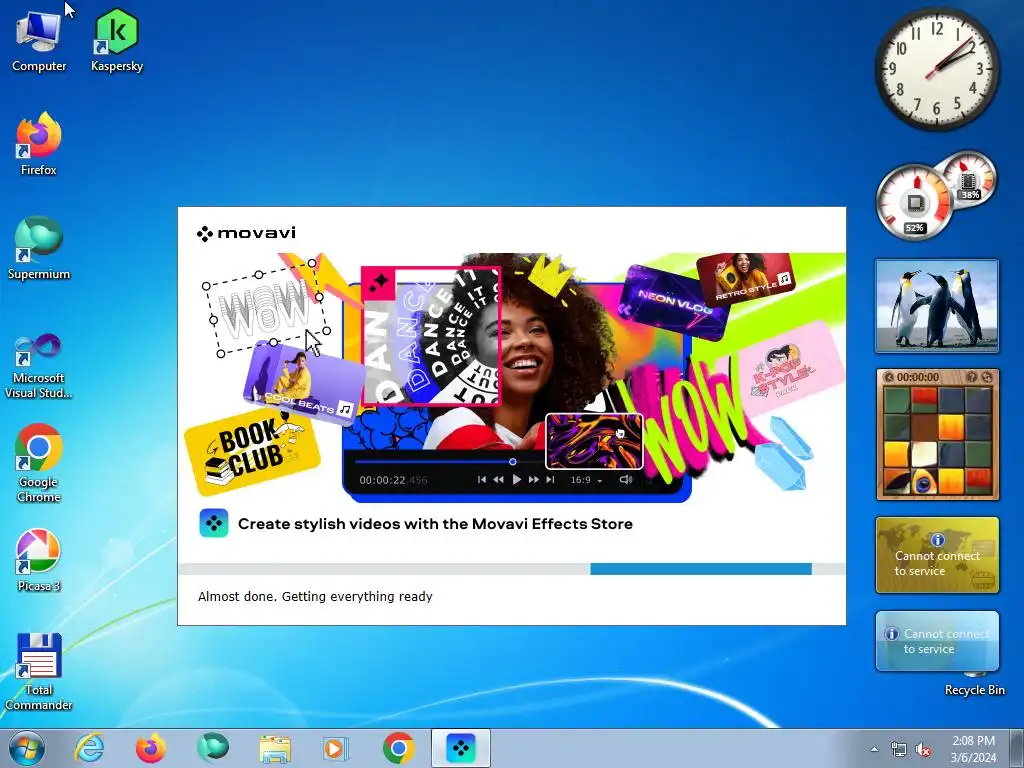Click the Movavi Effects Store headline text
Screen dimensions: 1024x768
[x=435, y=524]
